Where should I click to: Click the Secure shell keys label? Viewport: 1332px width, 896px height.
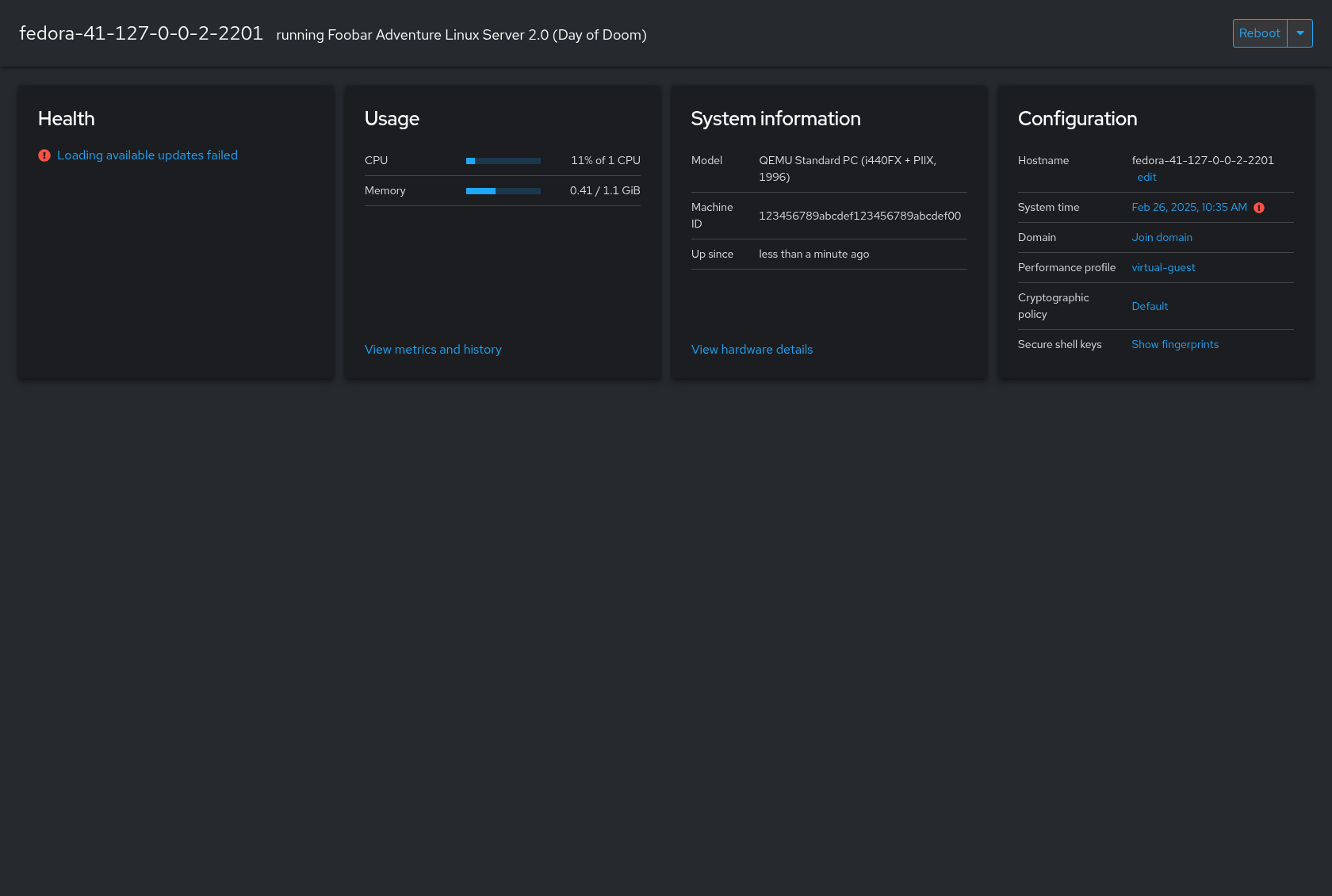(x=1060, y=344)
